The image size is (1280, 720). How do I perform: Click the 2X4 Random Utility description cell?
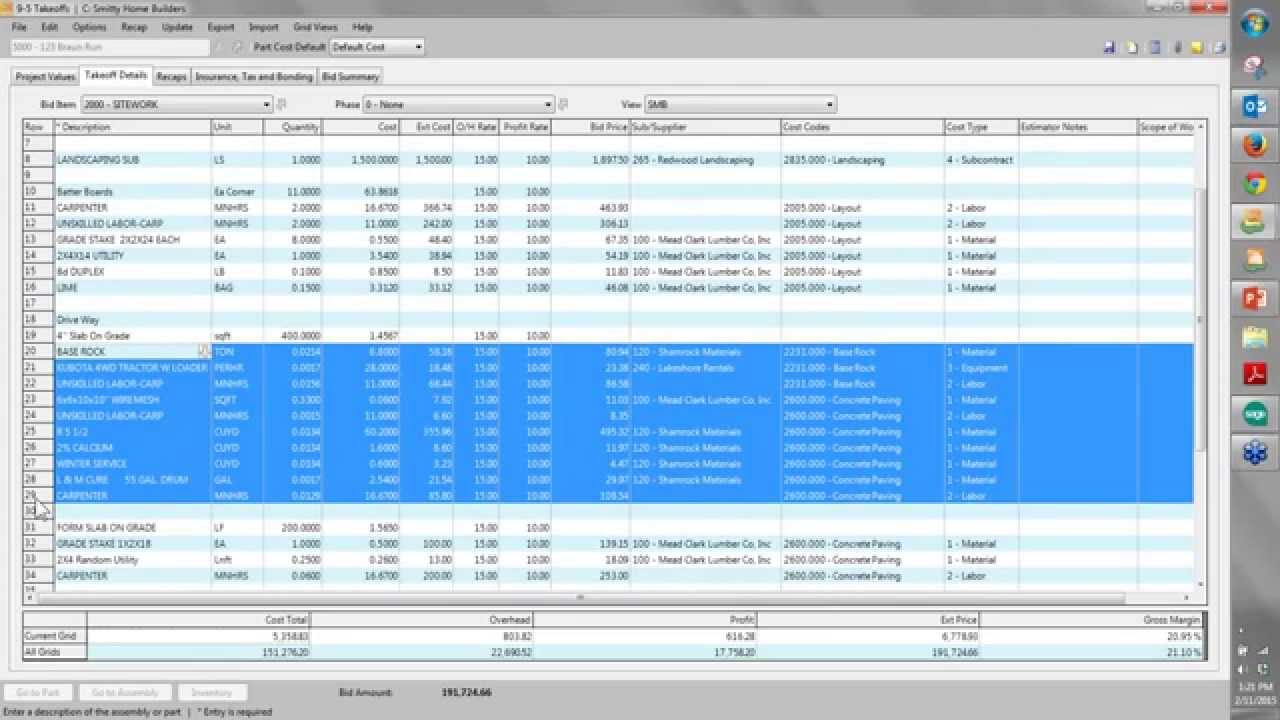click(132, 560)
